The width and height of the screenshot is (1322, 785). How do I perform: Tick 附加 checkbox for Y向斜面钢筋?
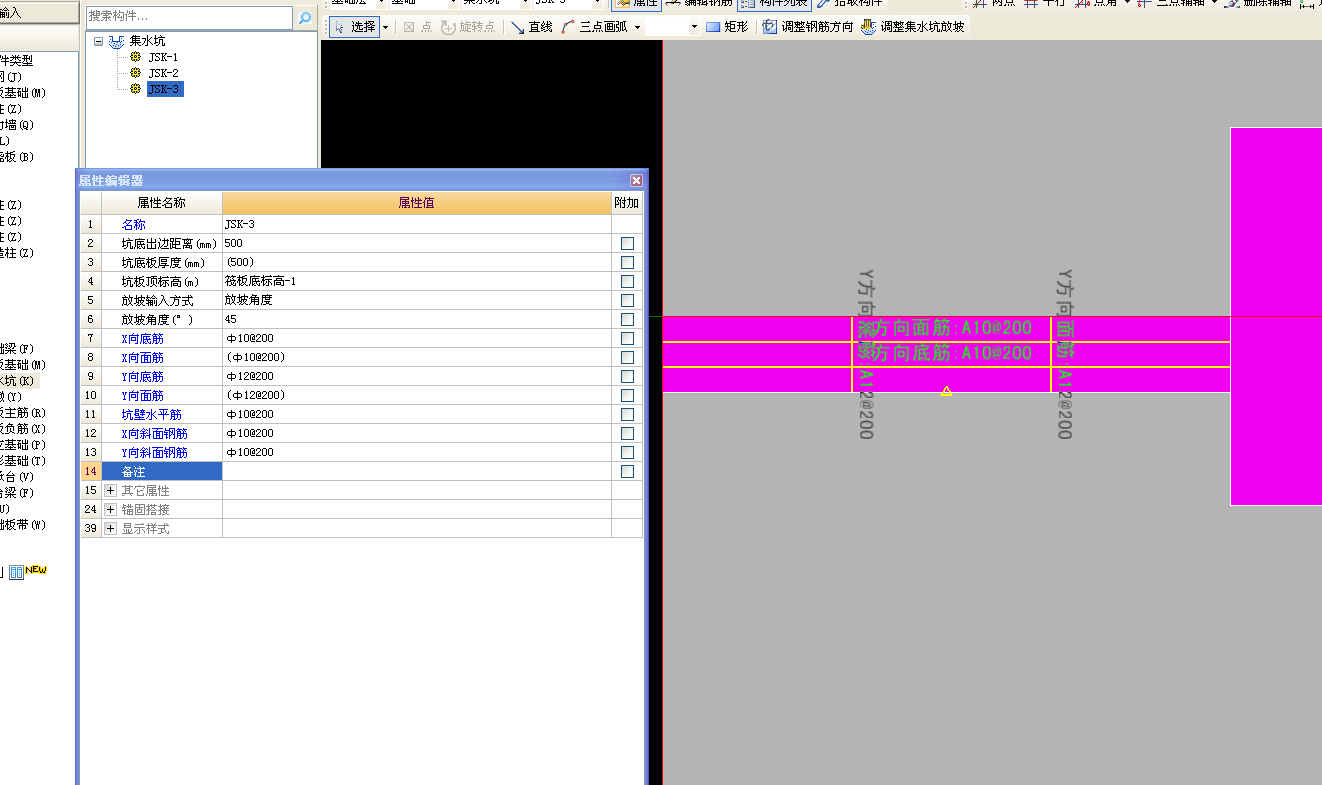[x=627, y=452]
